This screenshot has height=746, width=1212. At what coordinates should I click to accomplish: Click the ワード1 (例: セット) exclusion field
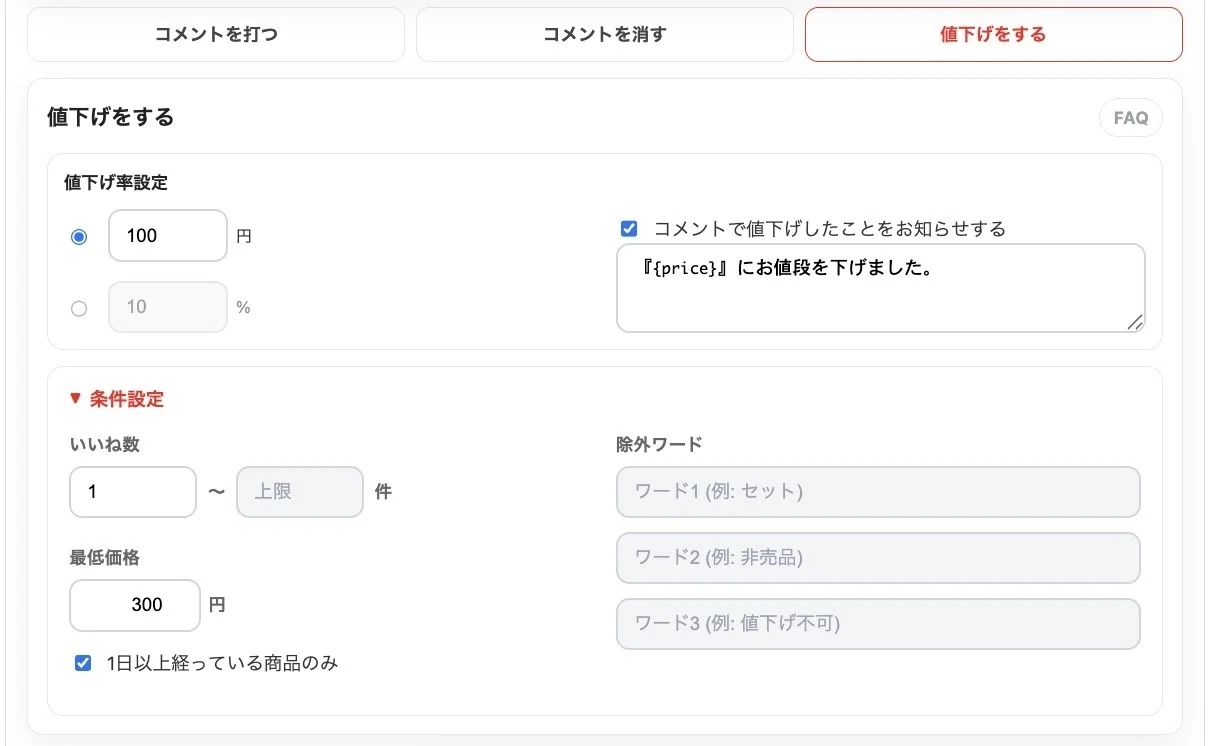coord(878,492)
